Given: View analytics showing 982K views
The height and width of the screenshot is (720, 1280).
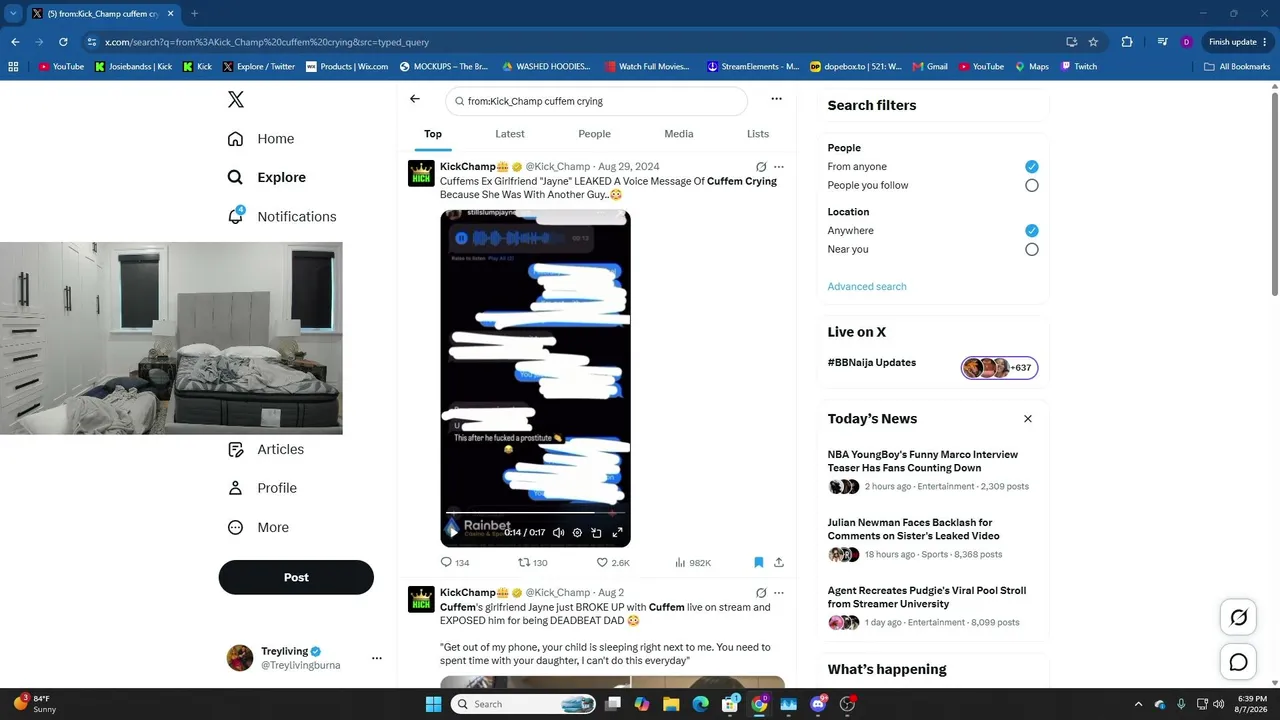Looking at the screenshot, I should [693, 563].
